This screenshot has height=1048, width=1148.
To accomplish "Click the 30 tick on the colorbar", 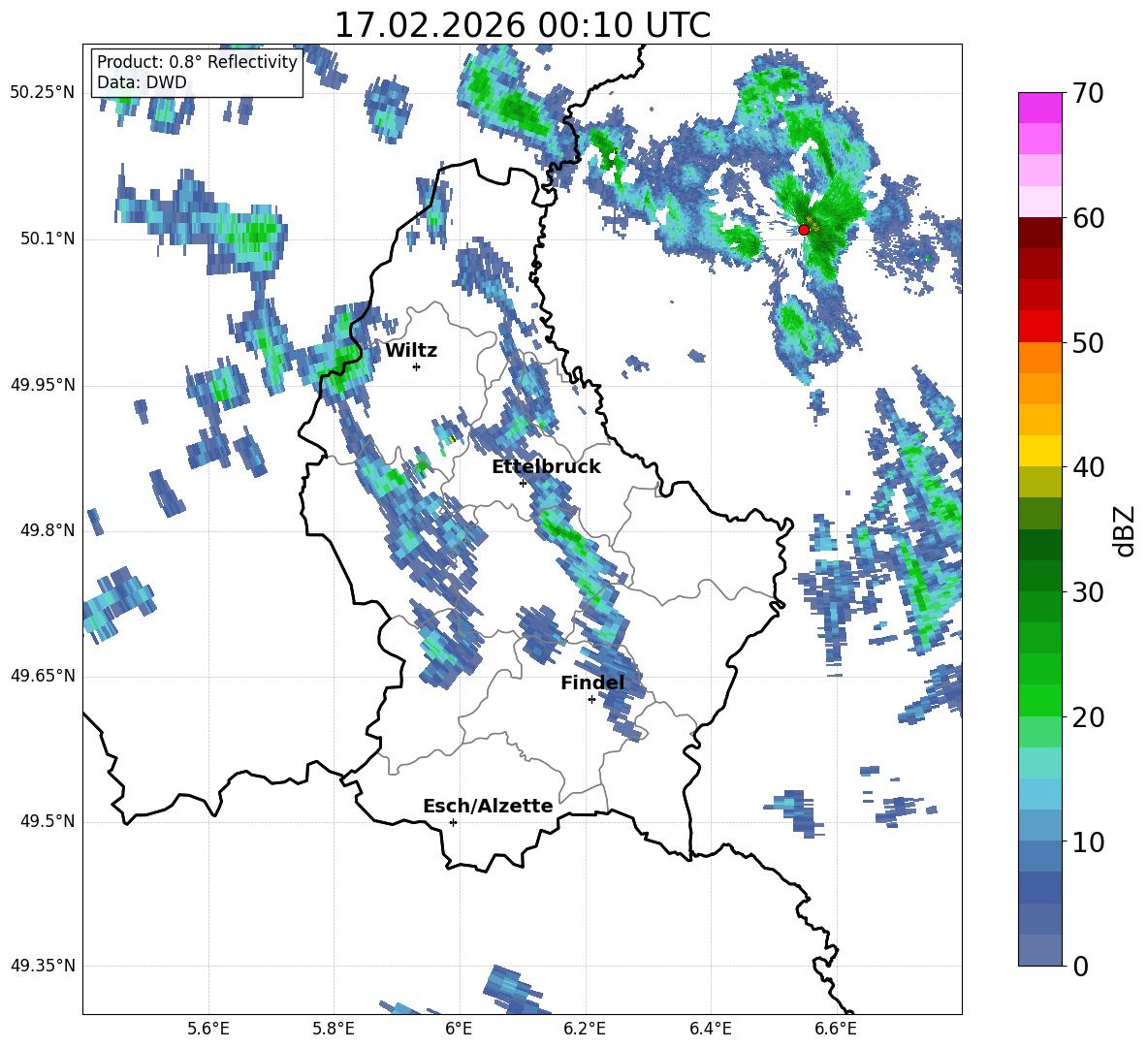I will pyautogui.click(x=1087, y=591).
